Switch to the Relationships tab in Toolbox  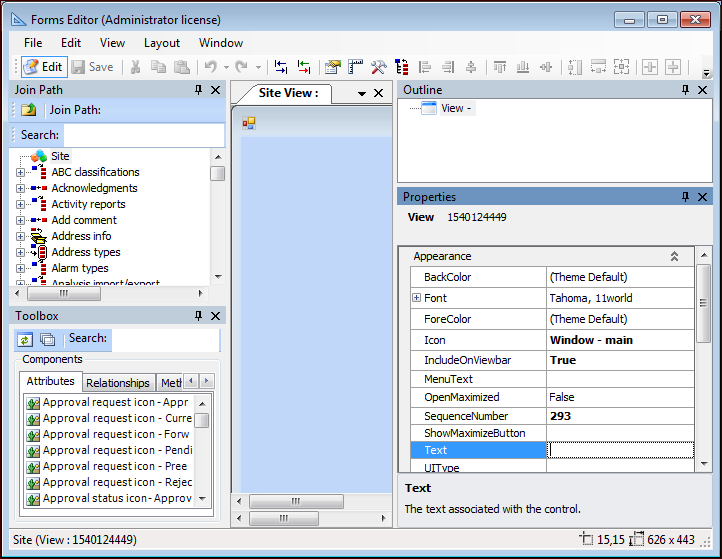[118, 383]
